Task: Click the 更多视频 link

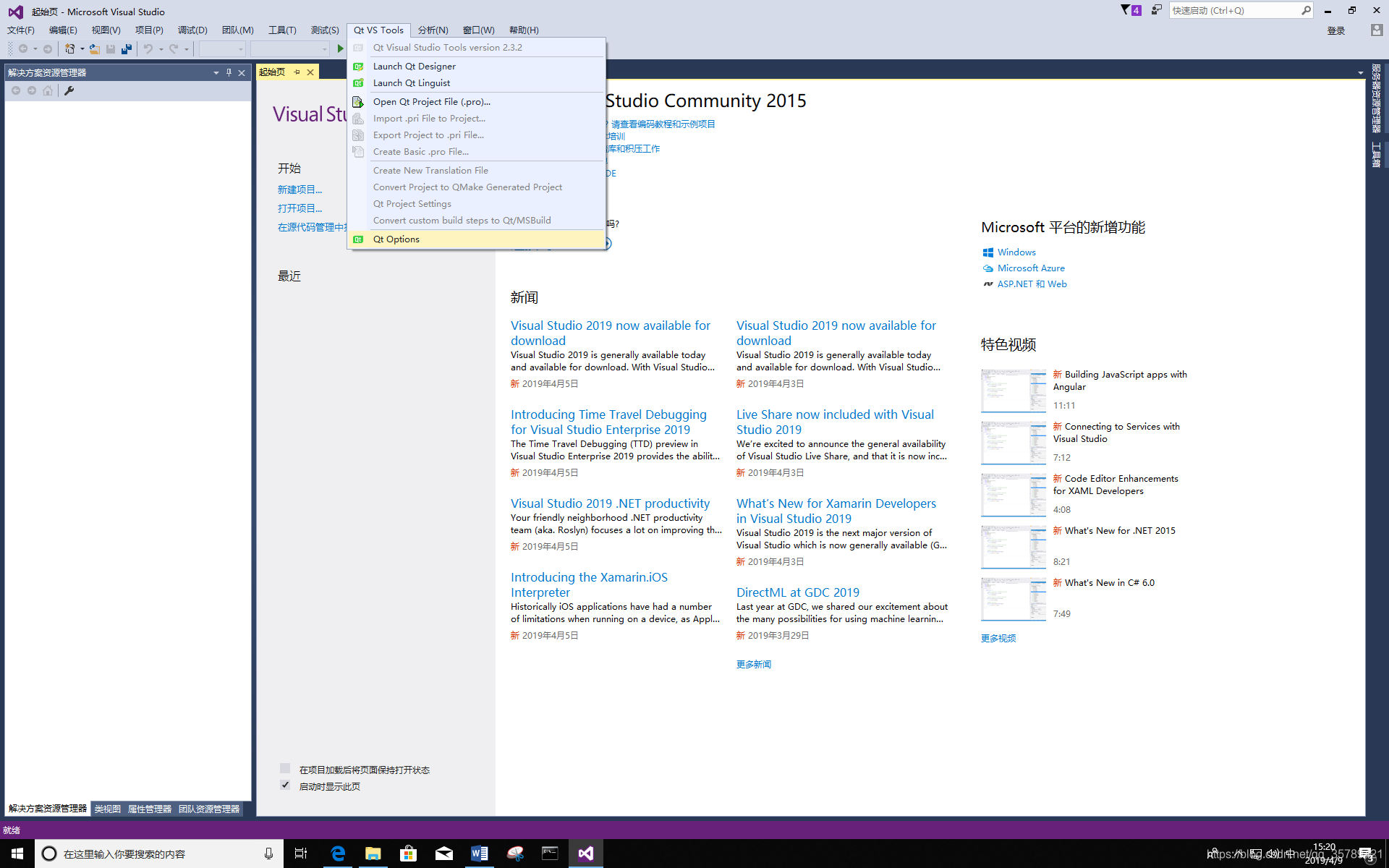Action: (998, 638)
